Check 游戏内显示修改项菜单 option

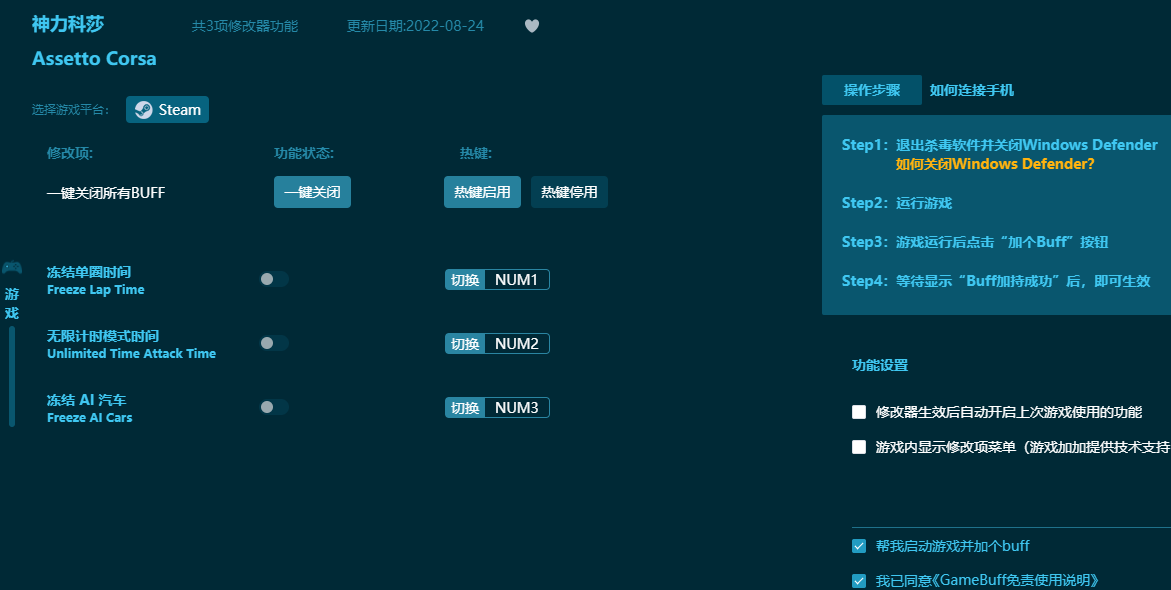(x=859, y=447)
